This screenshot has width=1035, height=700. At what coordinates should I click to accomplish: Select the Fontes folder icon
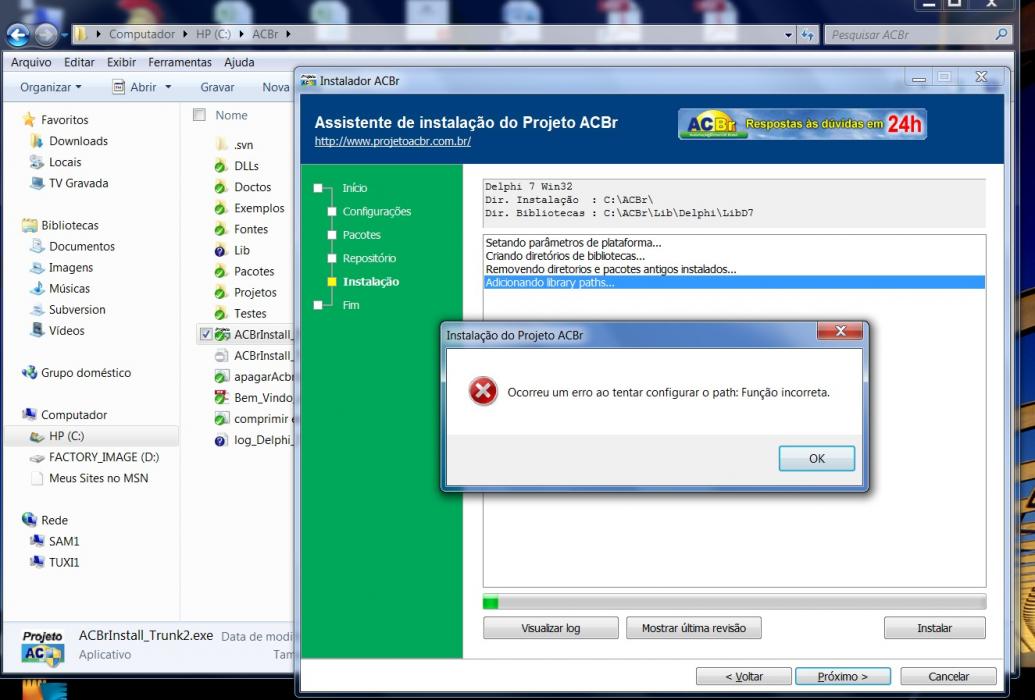[221, 229]
